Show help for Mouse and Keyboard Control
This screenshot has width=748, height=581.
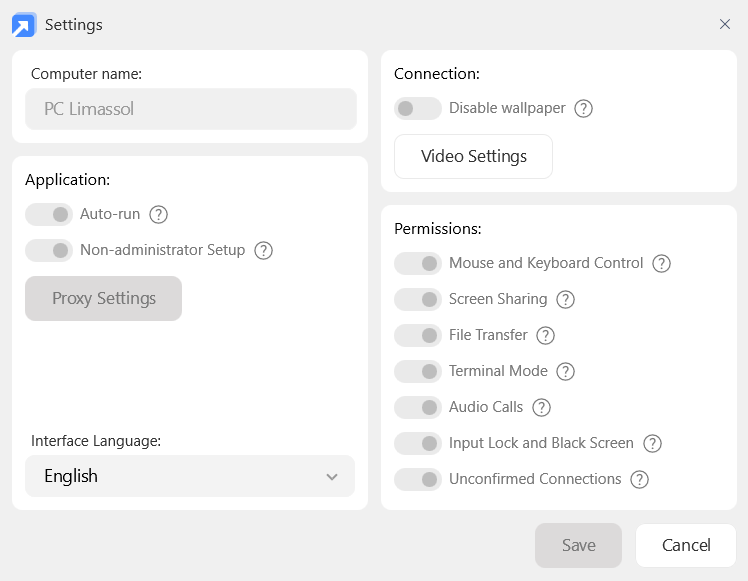tap(661, 263)
